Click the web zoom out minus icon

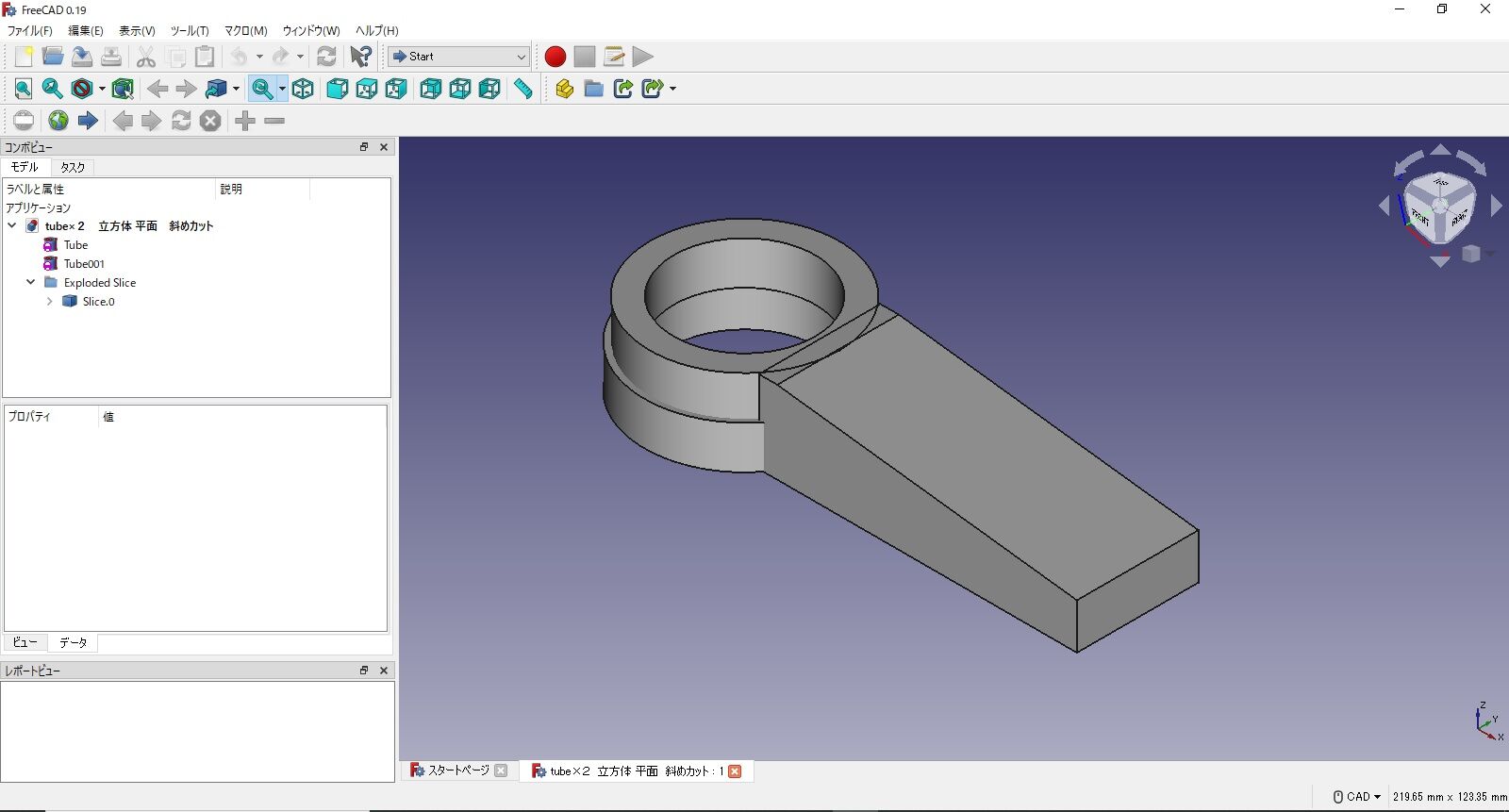[274, 121]
